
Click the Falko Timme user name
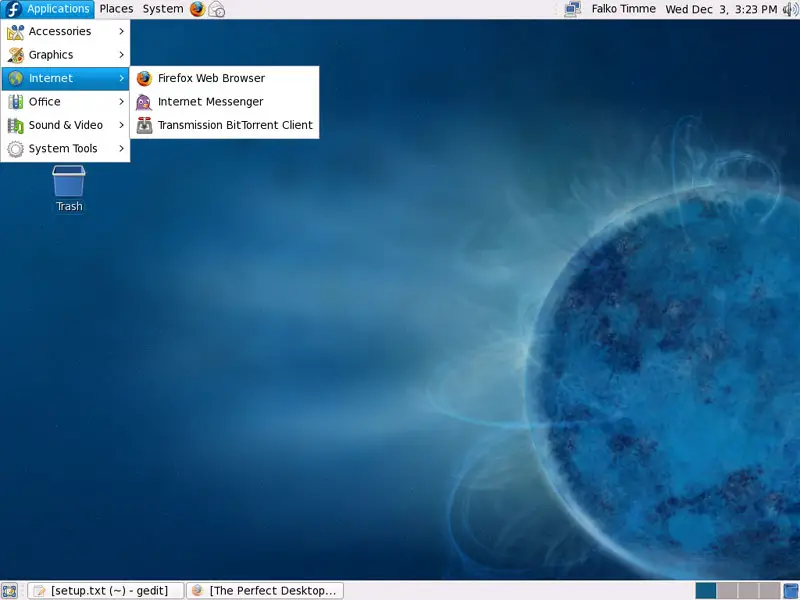click(623, 9)
